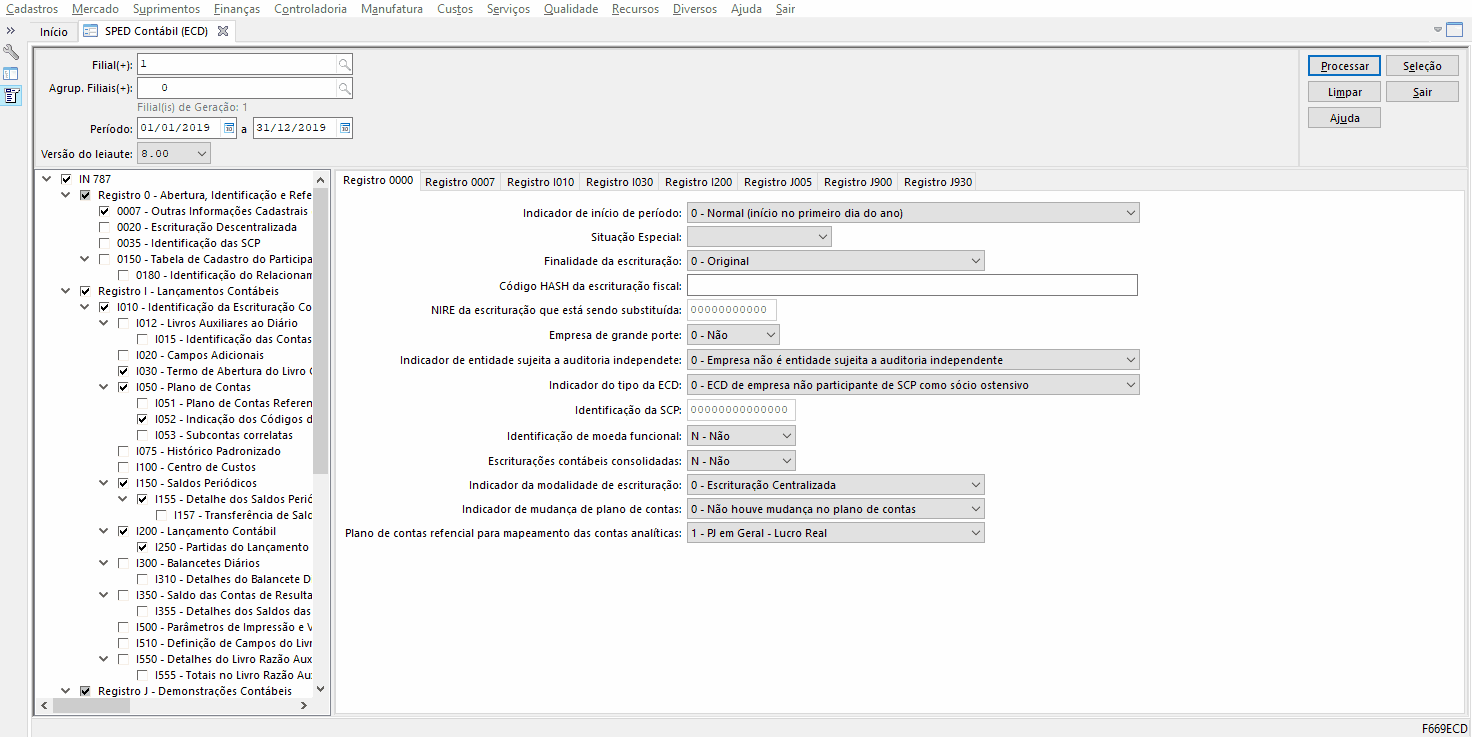The image size is (1472, 737).
Task: Switch to the Registro 0007 tab
Action: 460,182
